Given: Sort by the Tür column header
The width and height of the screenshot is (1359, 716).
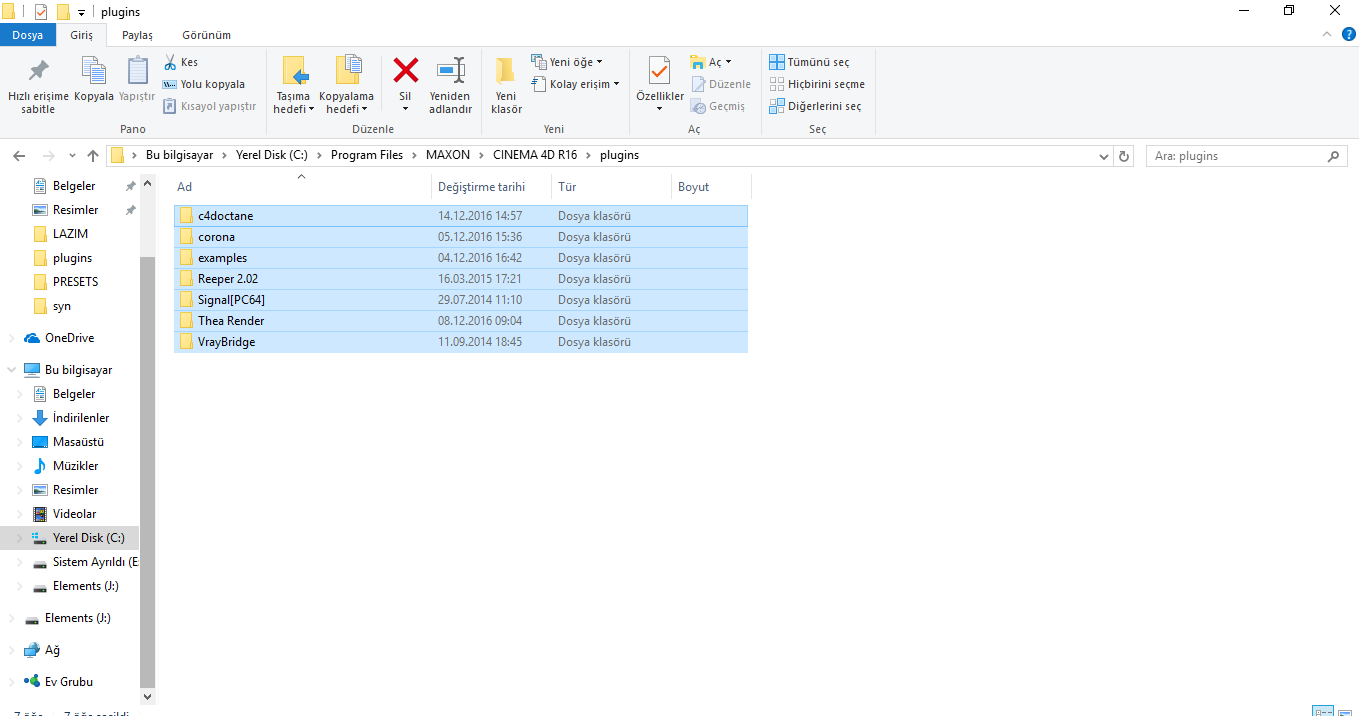Looking at the screenshot, I should [612, 187].
